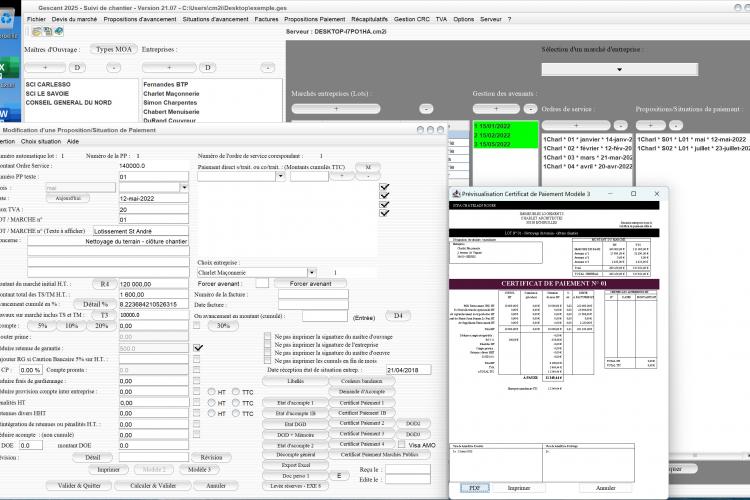Open the 'Sélection d'un marché d'entreprise' dropdown

tap(619, 69)
